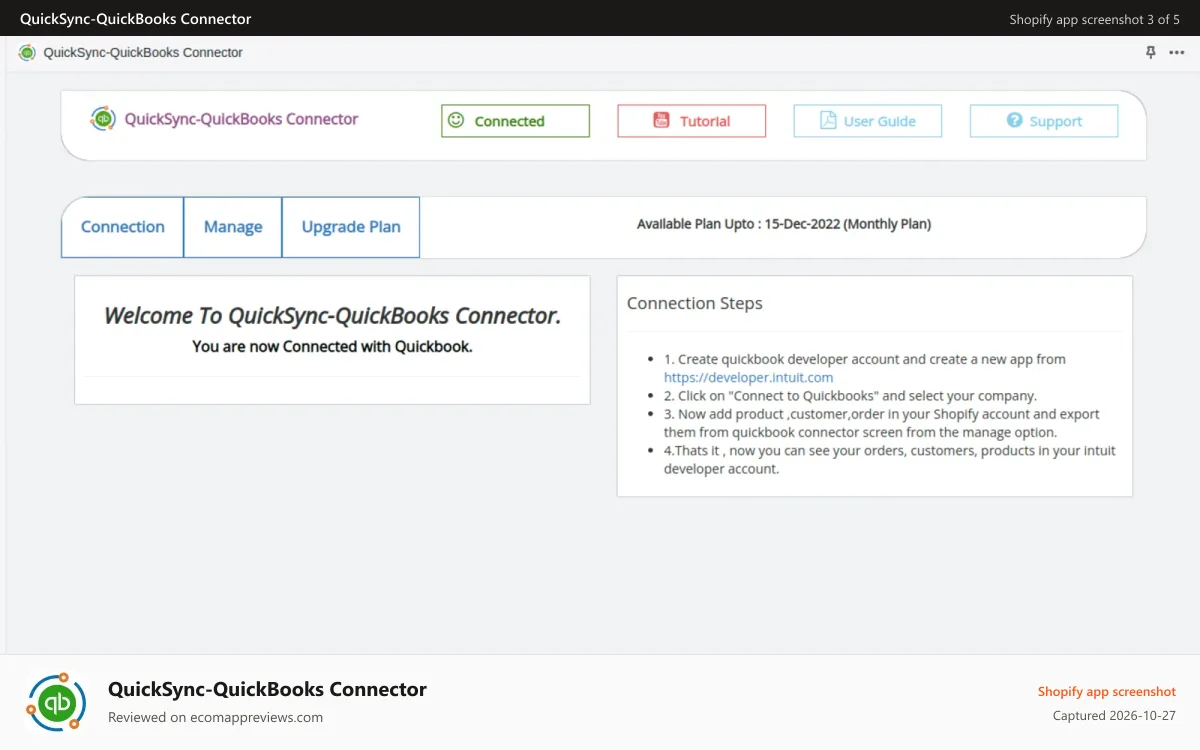1200x750 pixels.
Task: Click the smiley face Connected icon
Action: [456, 120]
